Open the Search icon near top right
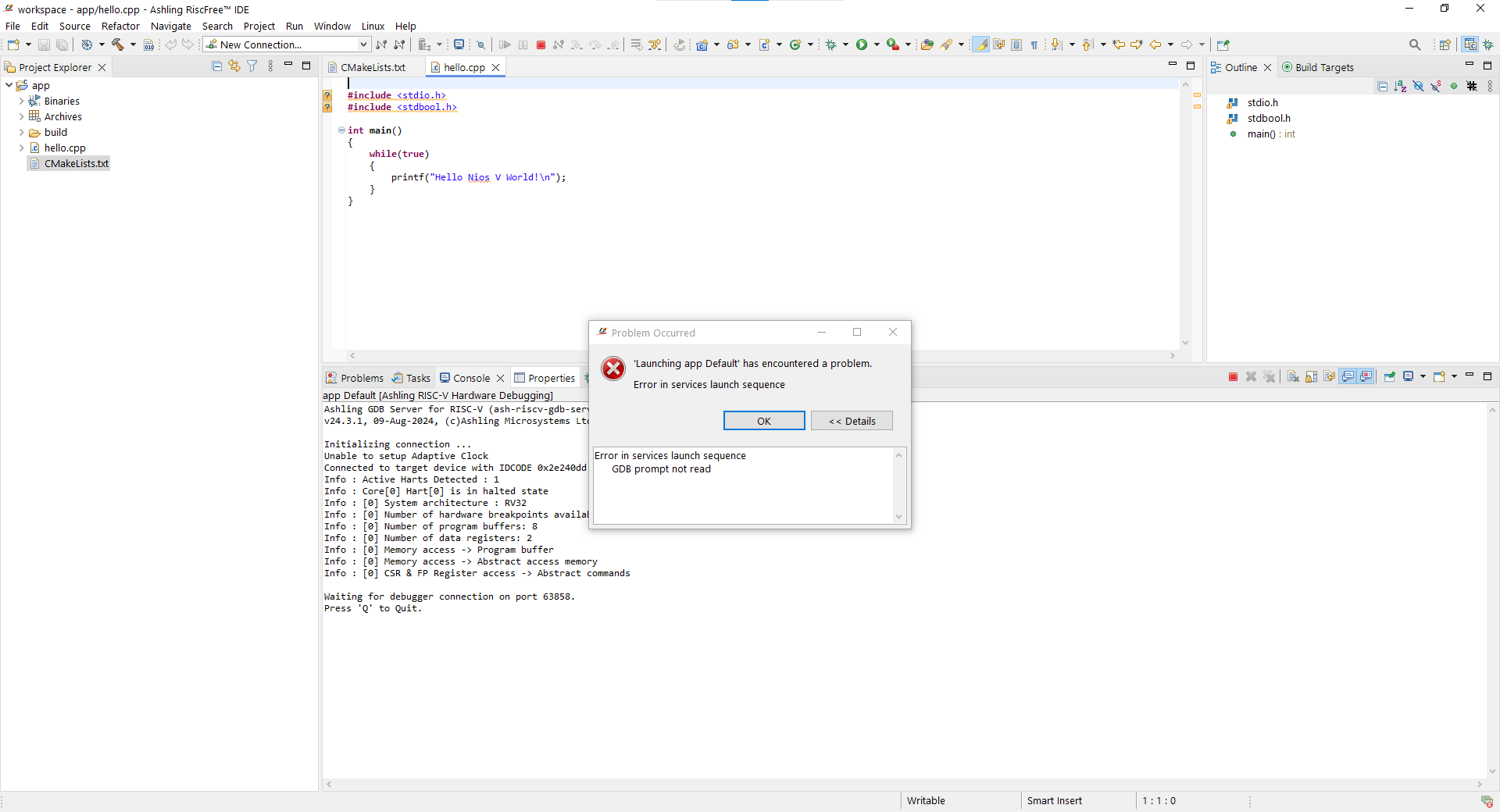Viewport: 1500px width, 812px height. point(1415,45)
